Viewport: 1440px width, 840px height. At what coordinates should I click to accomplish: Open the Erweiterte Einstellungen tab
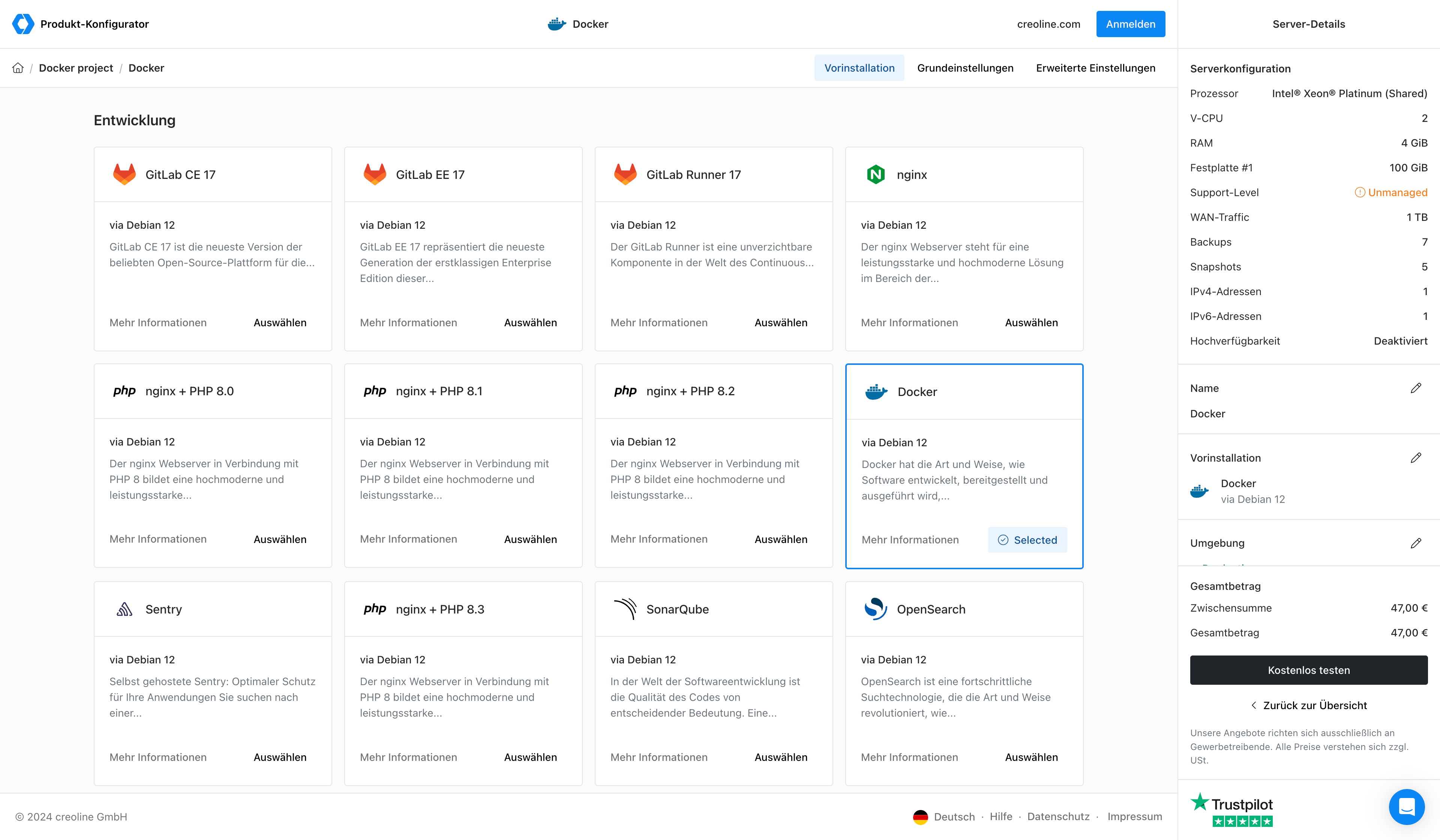[1095, 68]
